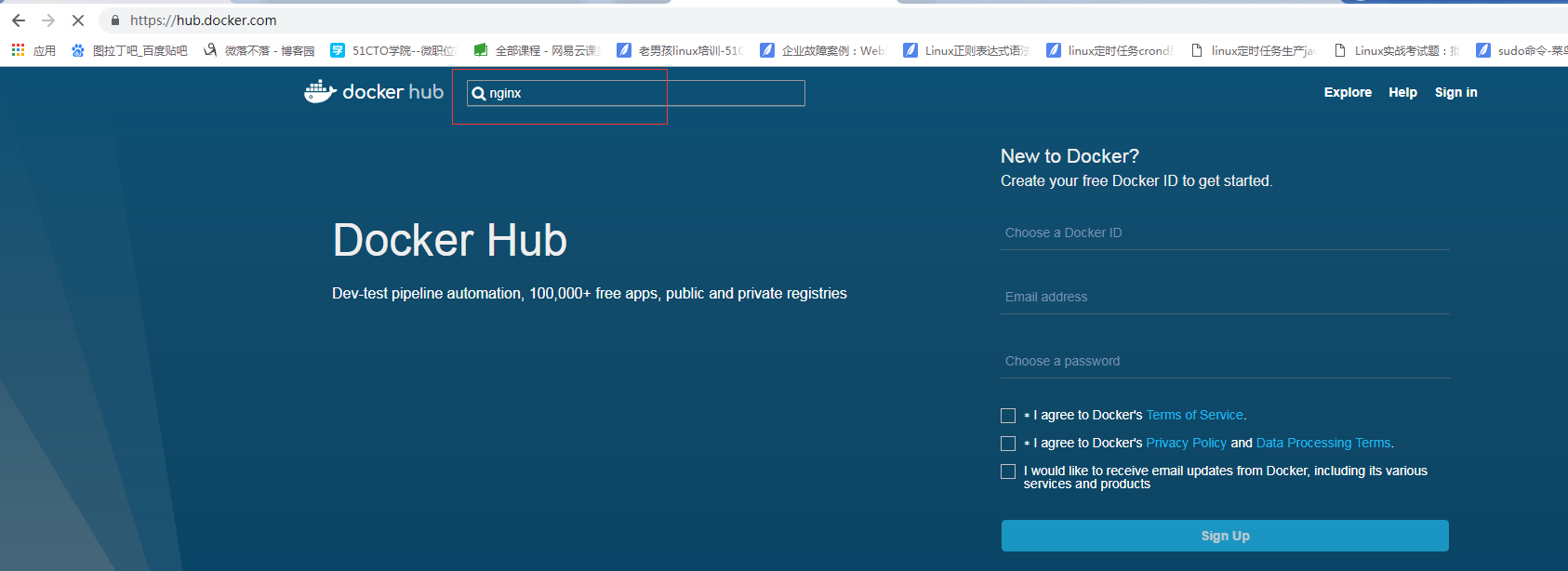Open the Terms of Service link

coord(1194,415)
